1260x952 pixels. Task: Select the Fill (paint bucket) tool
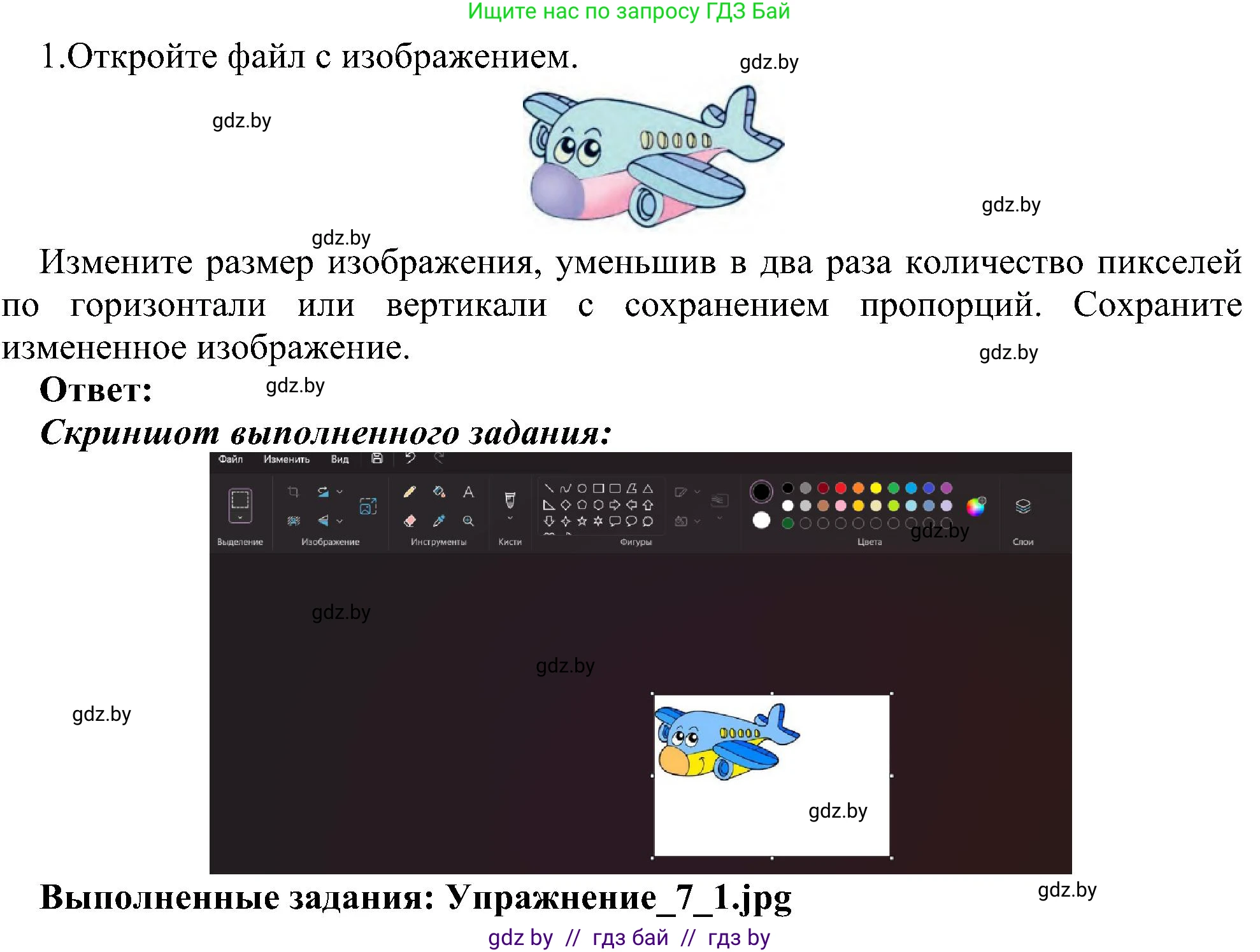pos(439,490)
